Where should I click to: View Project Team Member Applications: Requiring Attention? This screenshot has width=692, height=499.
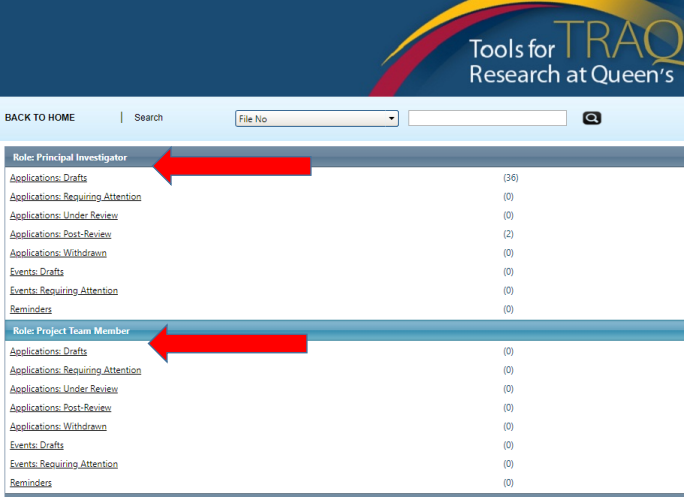75,371
